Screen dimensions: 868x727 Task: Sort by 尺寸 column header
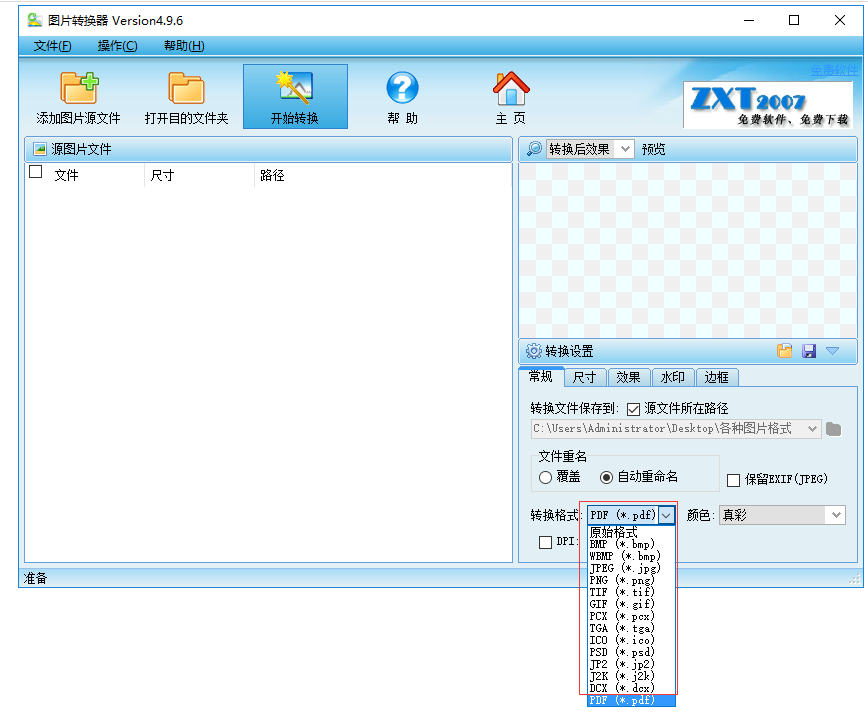click(162, 176)
